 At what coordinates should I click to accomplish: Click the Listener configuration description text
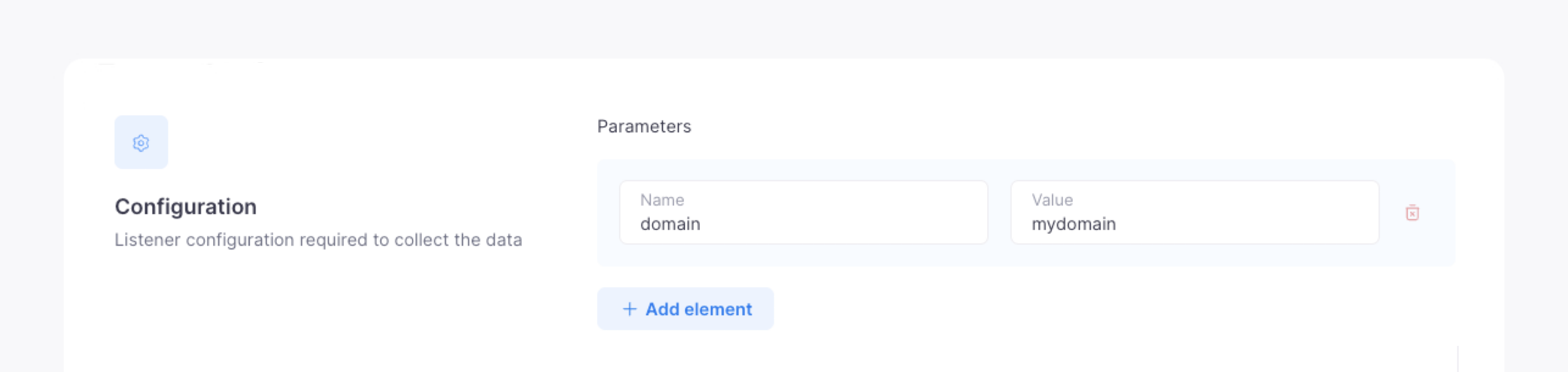318,240
